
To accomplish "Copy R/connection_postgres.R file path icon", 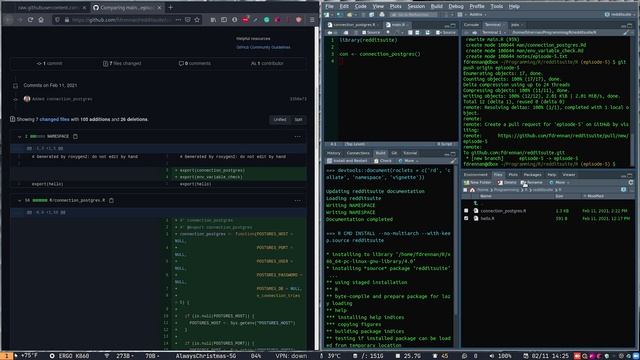I will pos(111,200).
